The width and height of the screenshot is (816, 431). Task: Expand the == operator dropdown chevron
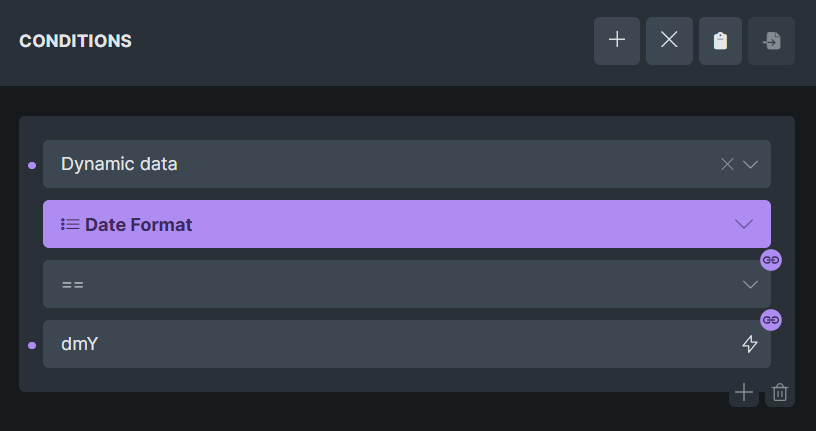pyautogui.click(x=751, y=285)
